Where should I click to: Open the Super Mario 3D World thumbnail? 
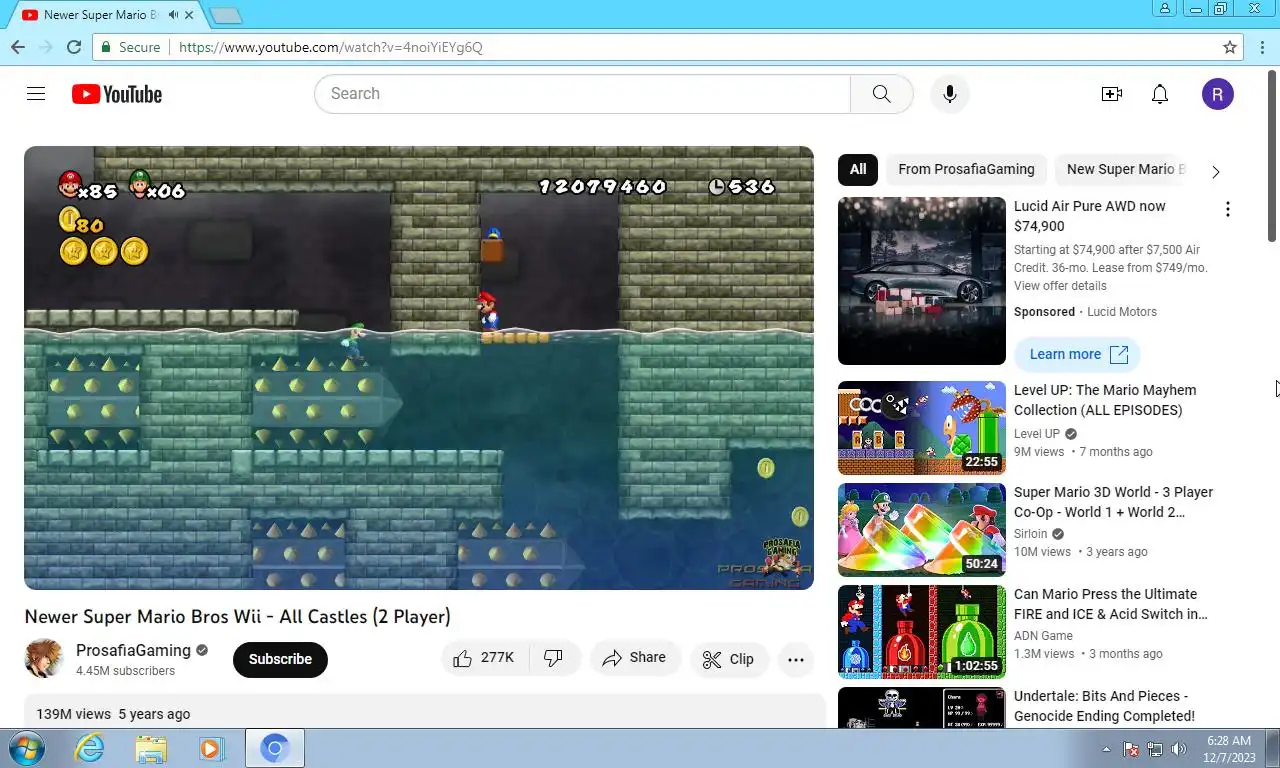[x=922, y=530]
